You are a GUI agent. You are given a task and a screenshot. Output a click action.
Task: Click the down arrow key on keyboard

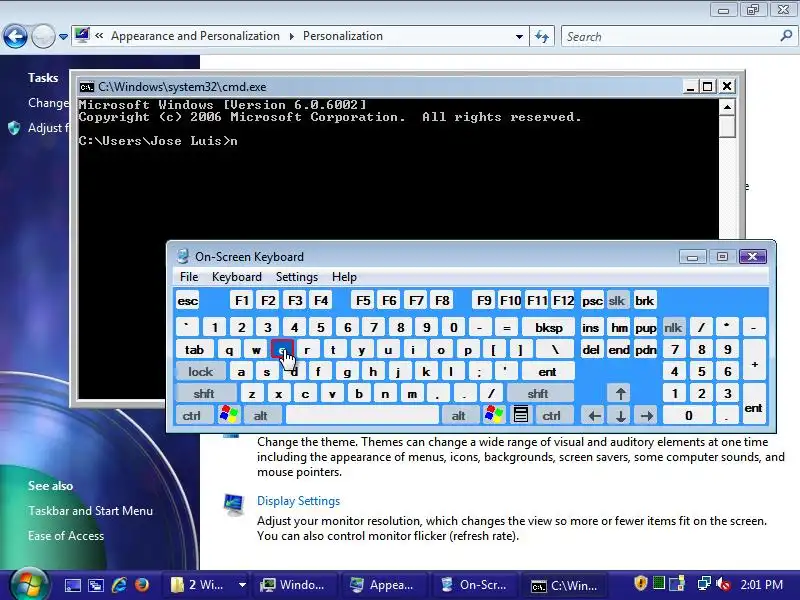pyautogui.click(x=620, y=415)
